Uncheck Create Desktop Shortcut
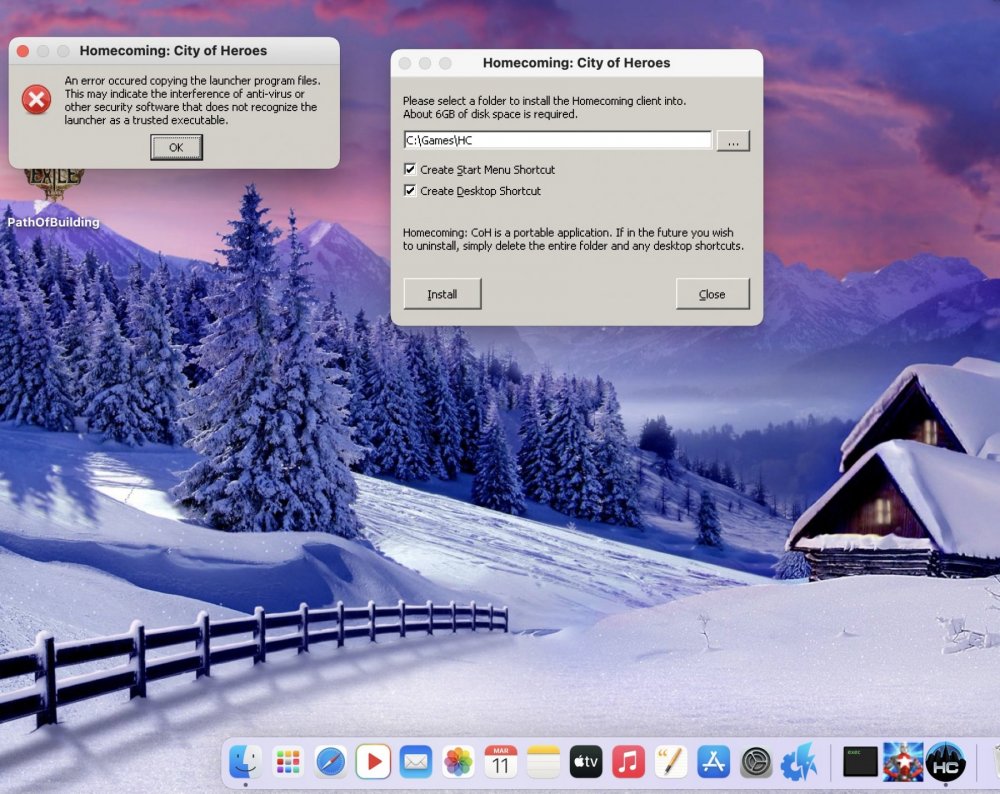The image size is (1000, 794). pos(410,191)
